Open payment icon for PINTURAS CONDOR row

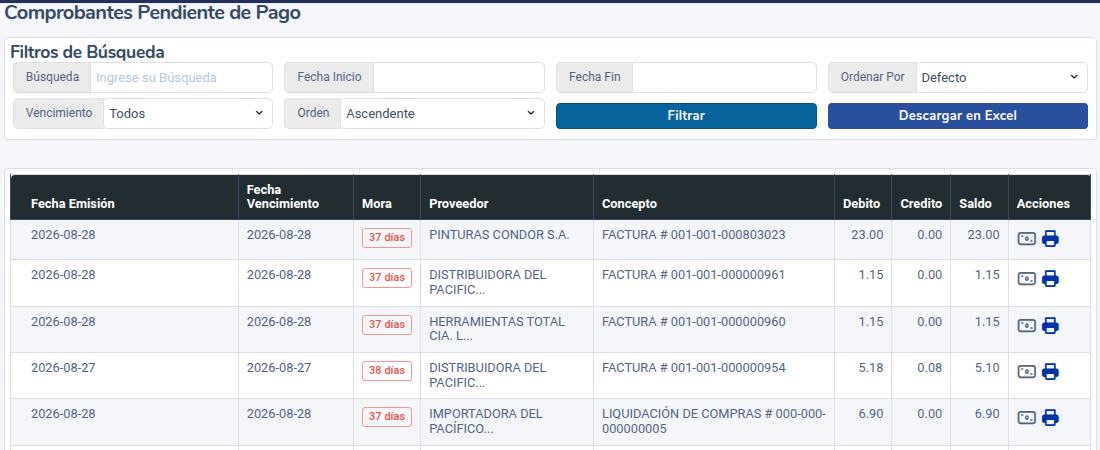pyautogui.click(x=1026, y=239)
